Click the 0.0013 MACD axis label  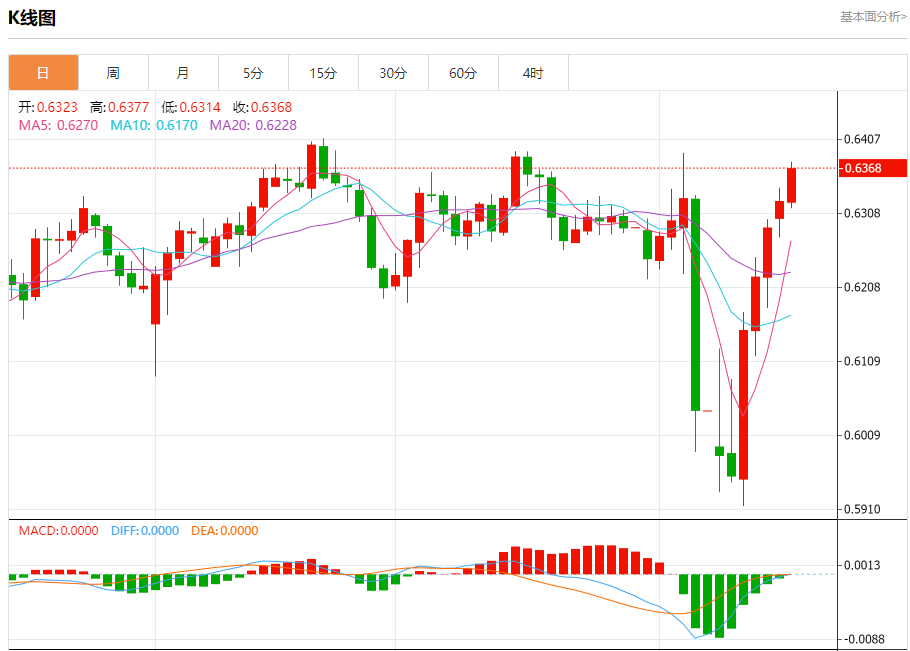[x=862, y=565]
